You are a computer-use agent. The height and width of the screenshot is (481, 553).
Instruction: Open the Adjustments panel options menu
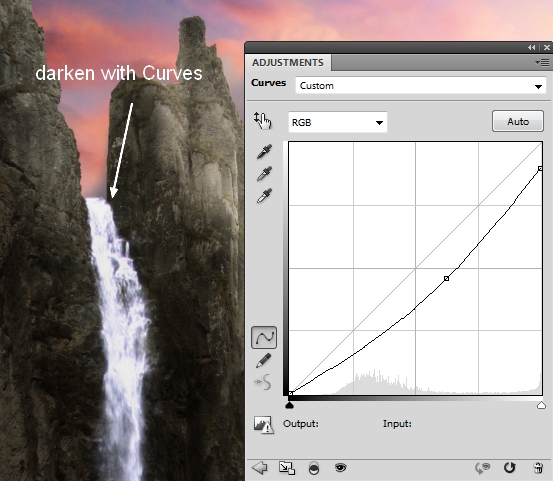tap(542, 63)
